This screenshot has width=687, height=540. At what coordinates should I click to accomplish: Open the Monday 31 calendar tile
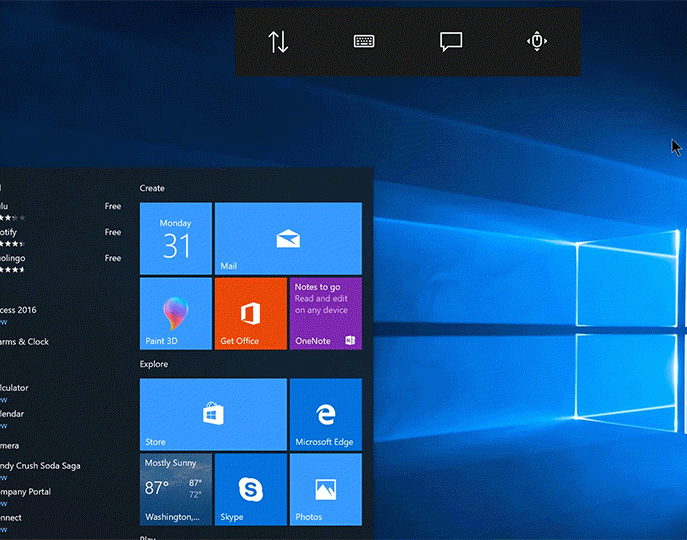(x=175, y=238)
